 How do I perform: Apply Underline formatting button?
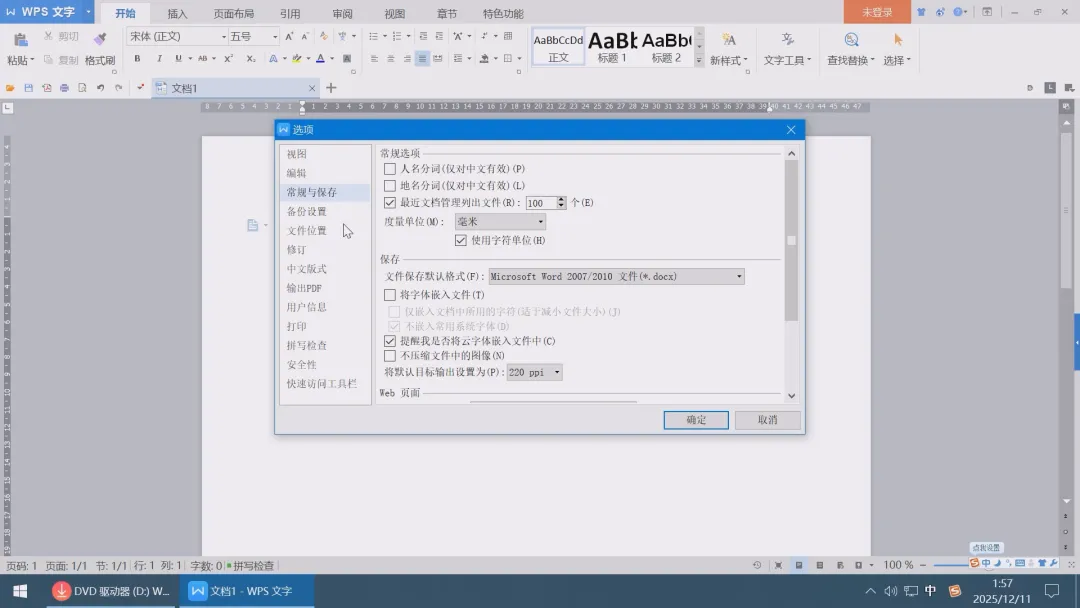point(178,59)
